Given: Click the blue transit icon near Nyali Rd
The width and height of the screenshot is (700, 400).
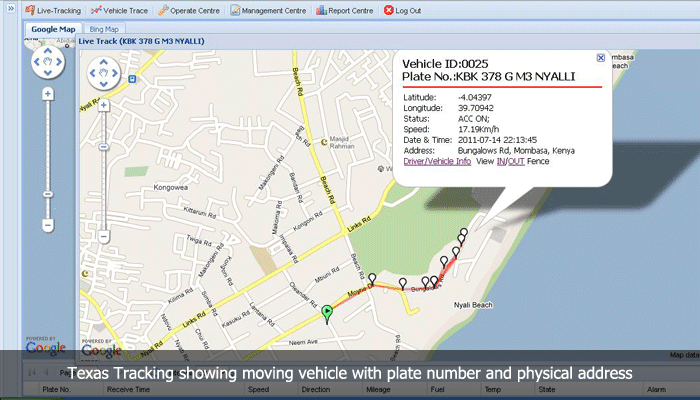Looking at the screenshot, I should coord(132,79).
